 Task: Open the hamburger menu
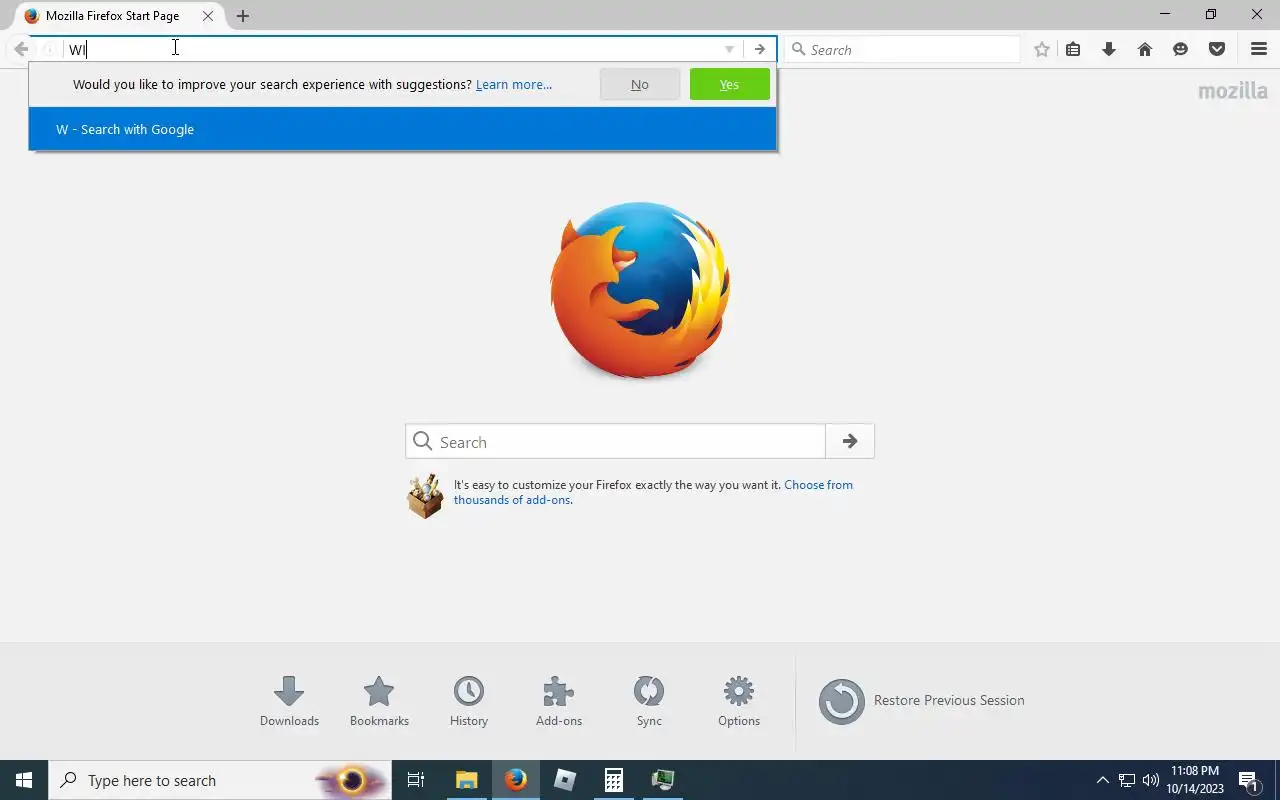pyautogui.click(x=1259, y=49)
